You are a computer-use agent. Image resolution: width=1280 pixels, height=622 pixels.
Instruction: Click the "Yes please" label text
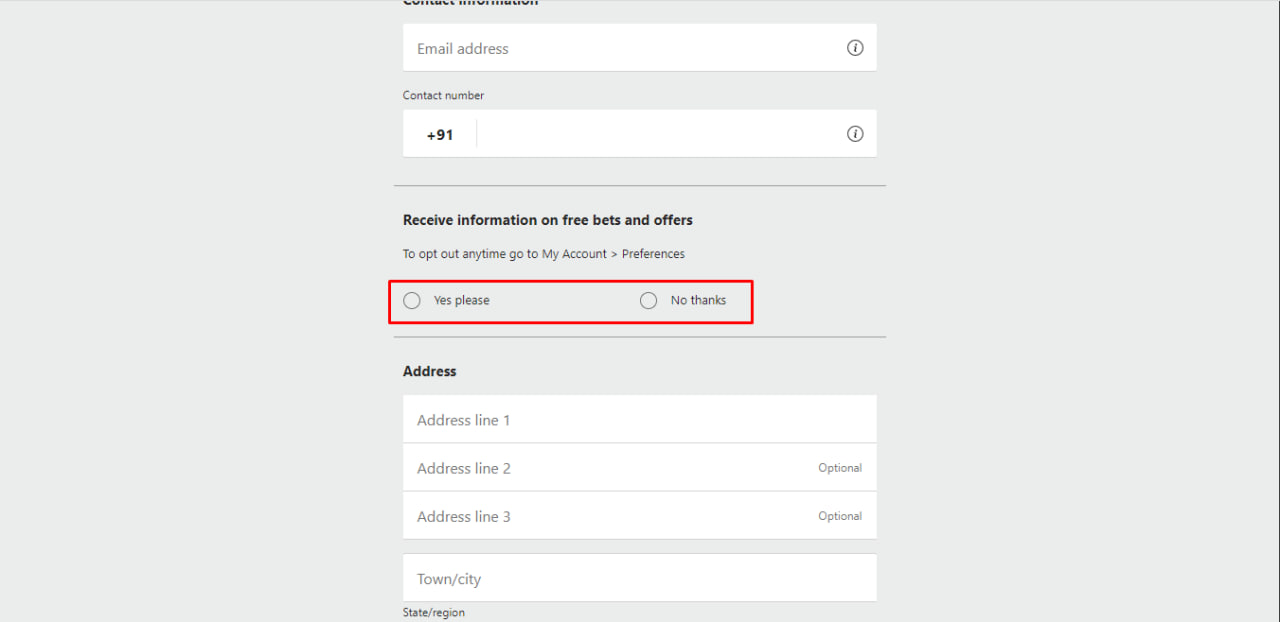pyautogui.click(x=462, y=300)
